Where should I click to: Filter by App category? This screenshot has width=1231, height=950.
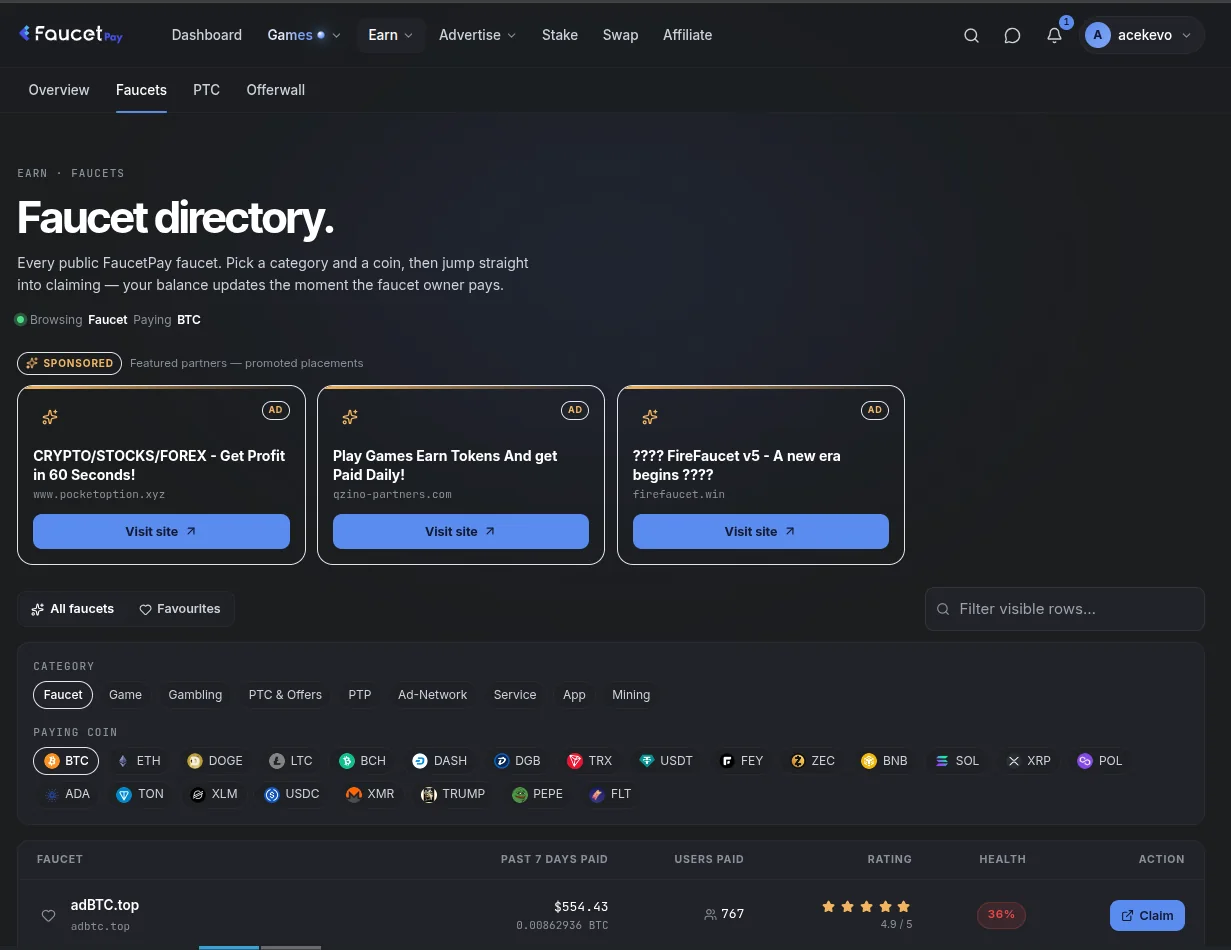point(574,695)
